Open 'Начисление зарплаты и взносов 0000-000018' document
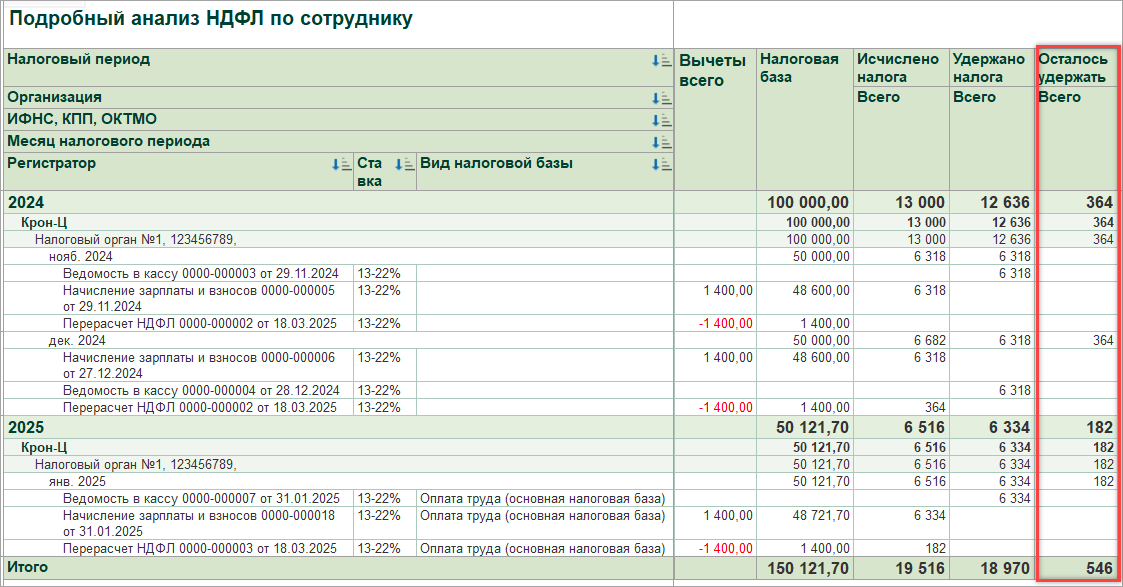Image resolution: width=1123 pixels, height=587 pixels. [x=198, y=523]
